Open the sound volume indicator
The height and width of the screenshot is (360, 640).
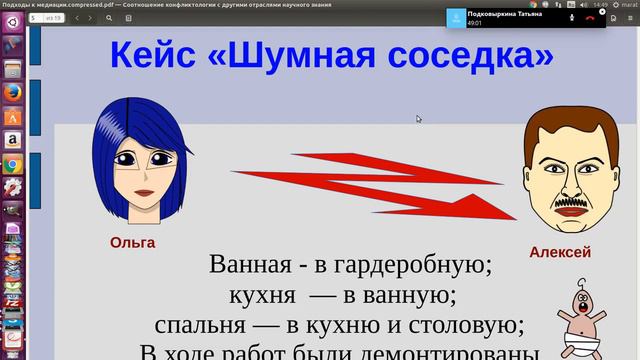584,4
